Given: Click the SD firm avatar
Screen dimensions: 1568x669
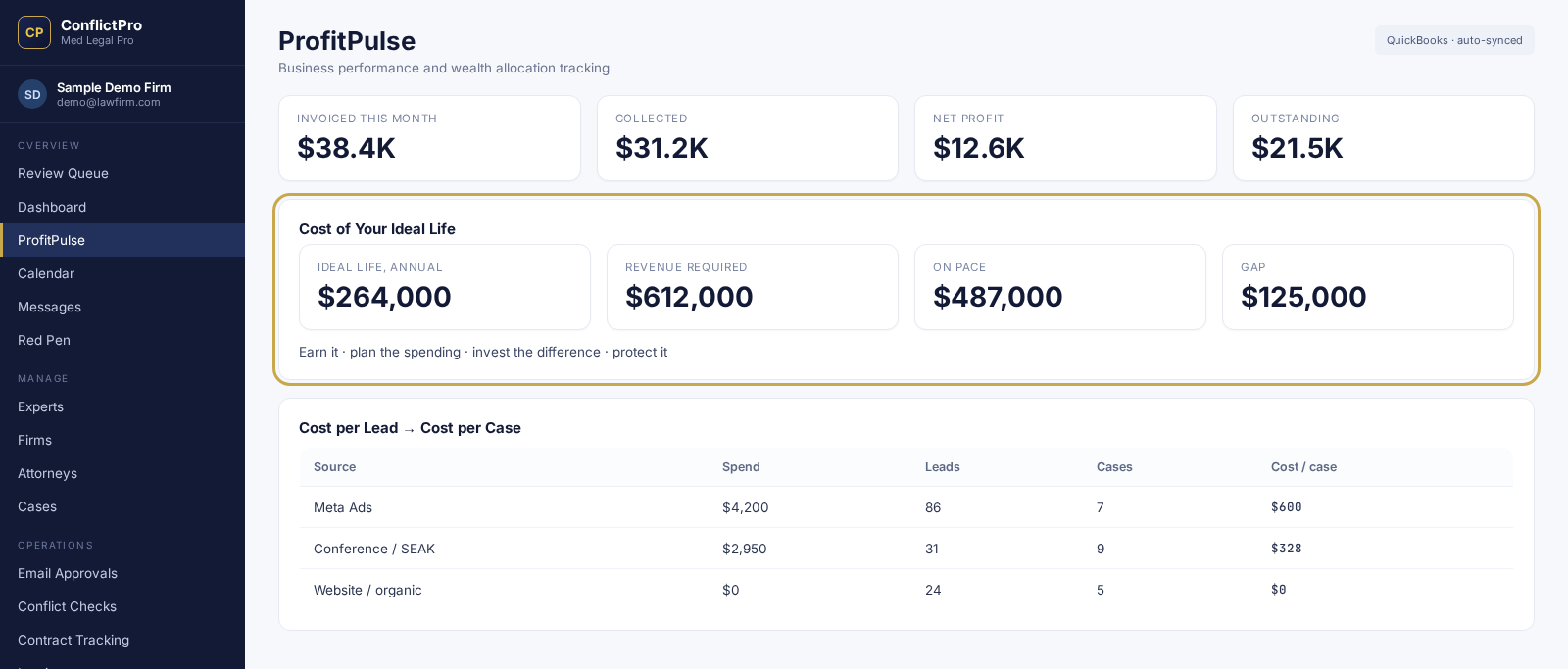Looking at the screenshot, I should click(32, 94).
